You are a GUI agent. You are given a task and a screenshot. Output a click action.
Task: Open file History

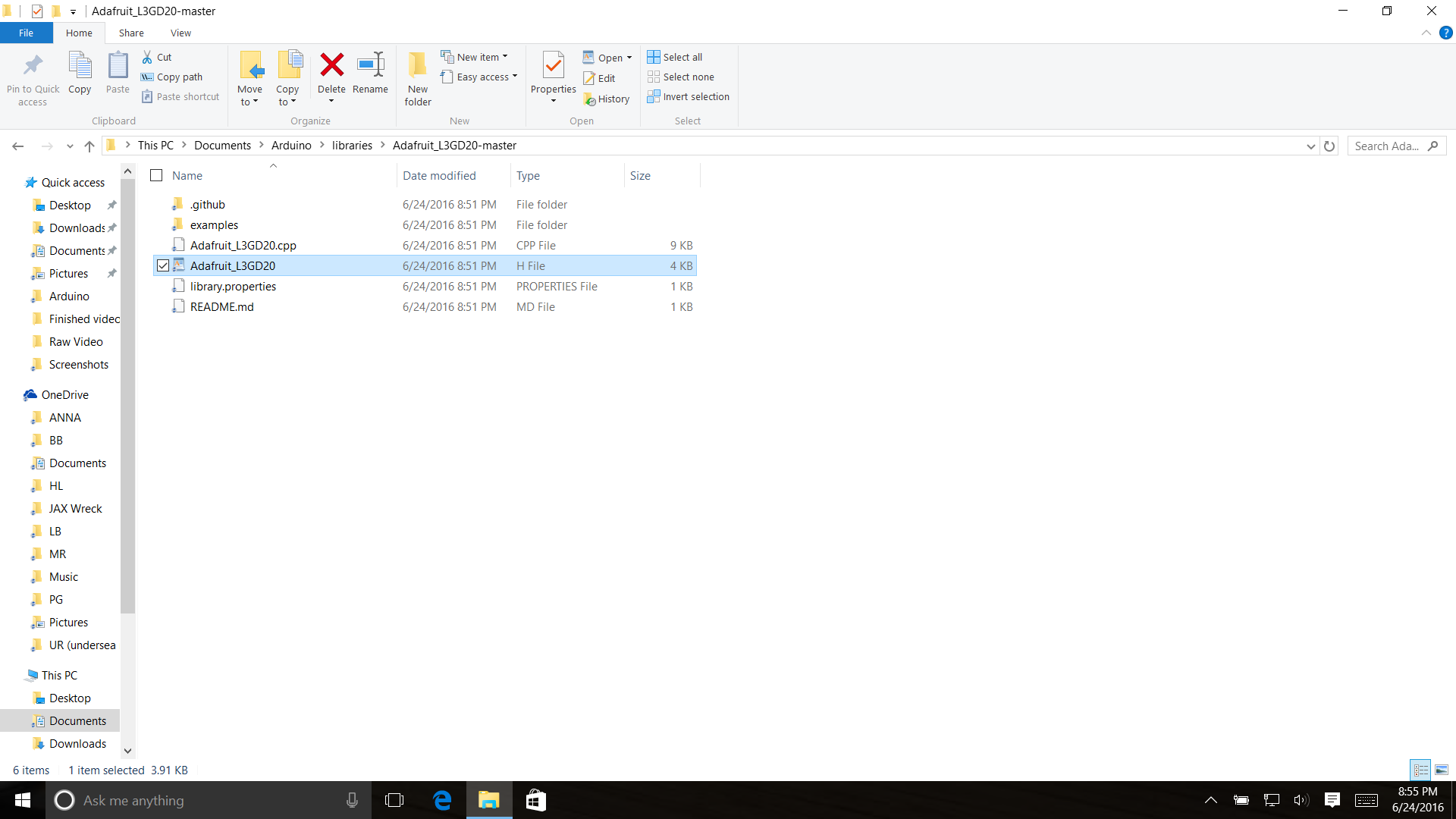pyautogui.click(x=607, y=99)
